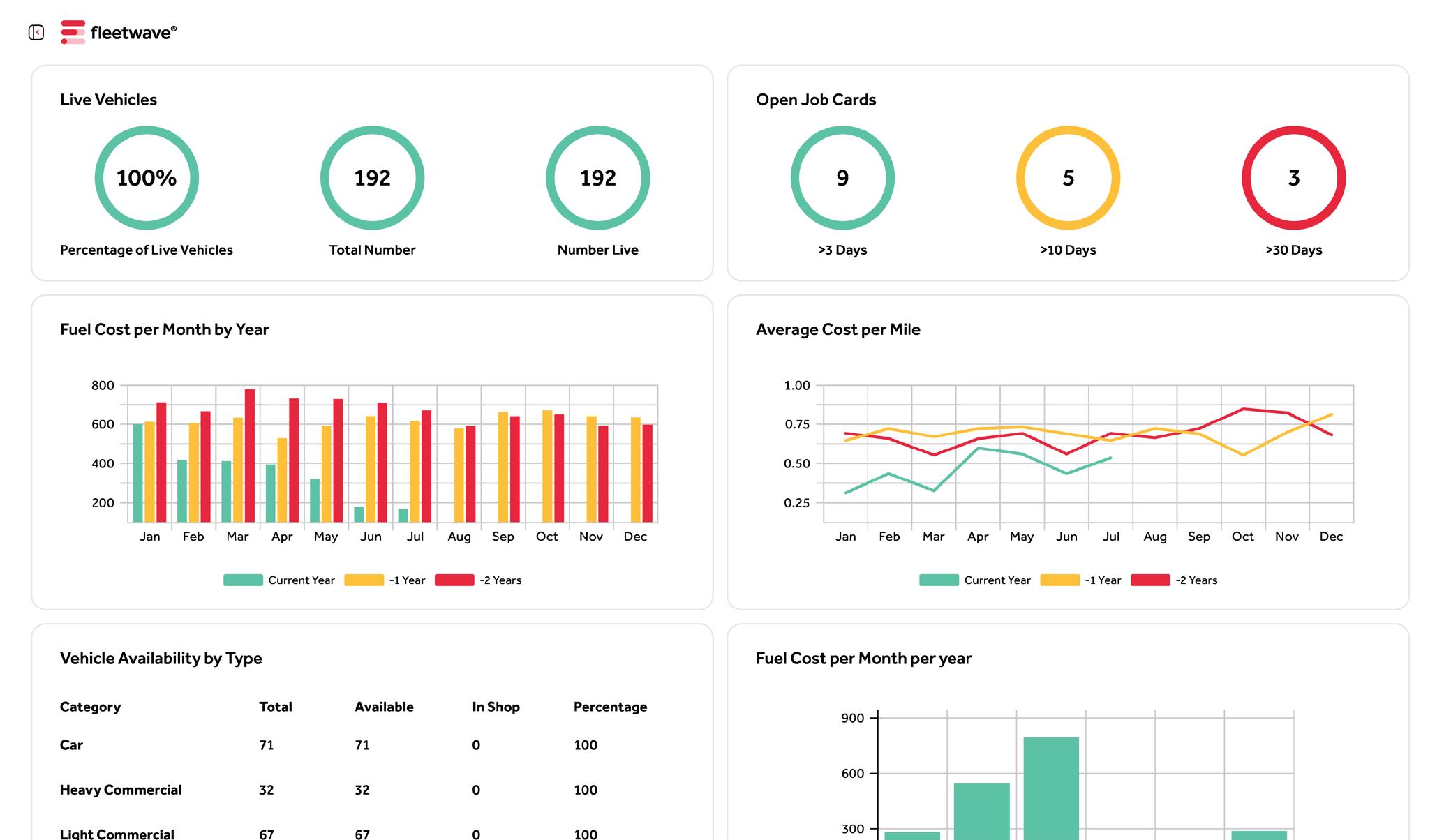
Task: Sort table by Available column header
Action: (384, 707)
